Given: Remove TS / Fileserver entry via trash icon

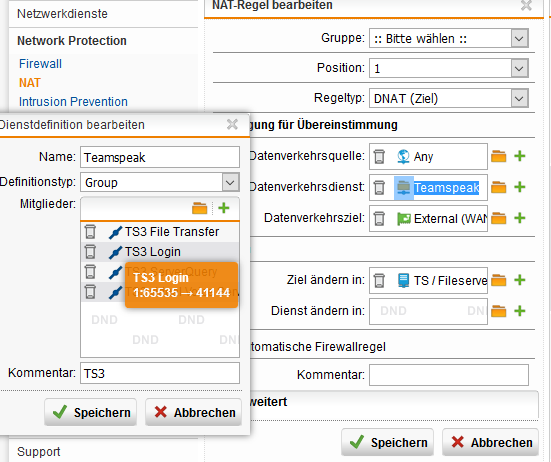Looking at the screenshot, I should tap(379, 280).
